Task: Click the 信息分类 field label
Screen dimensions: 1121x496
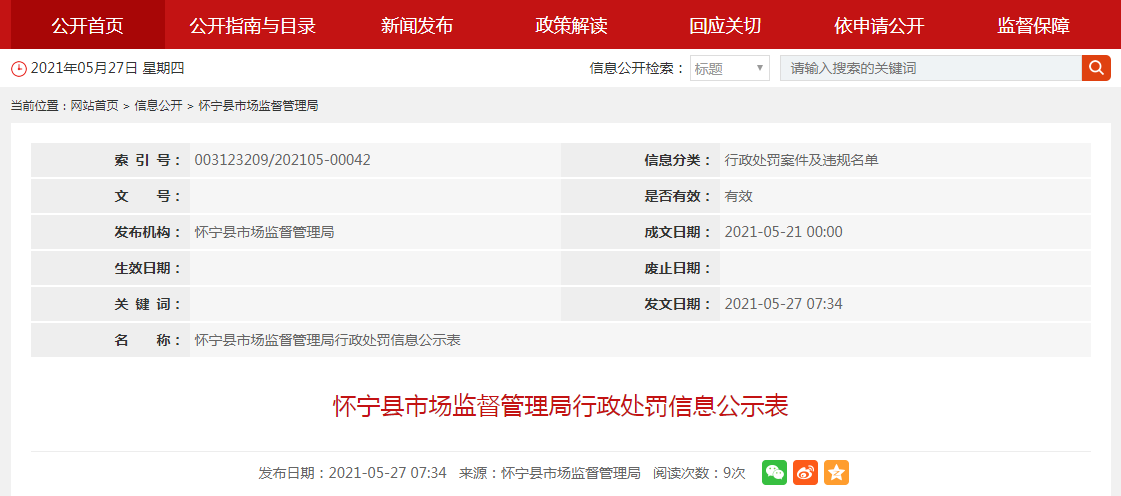Action: coord(677,160)
